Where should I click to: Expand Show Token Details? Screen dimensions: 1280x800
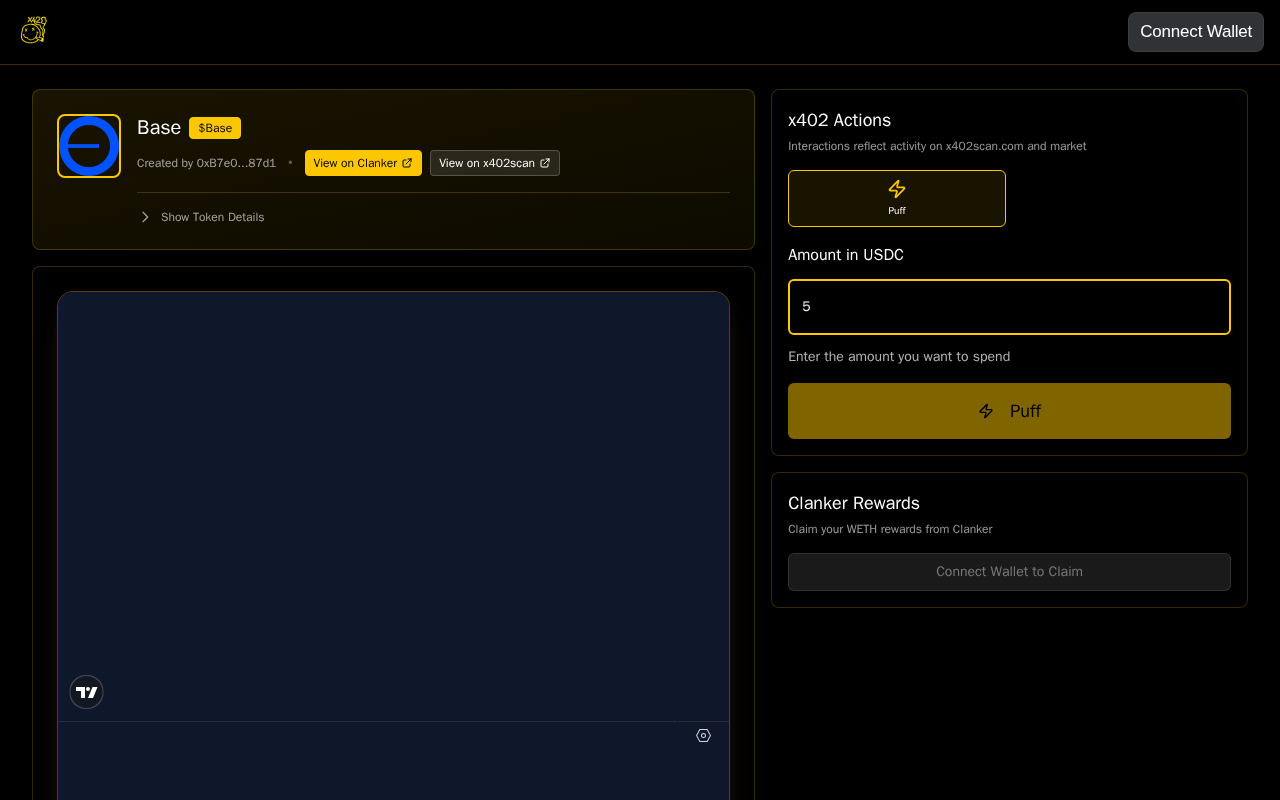(x=202, y=217)
